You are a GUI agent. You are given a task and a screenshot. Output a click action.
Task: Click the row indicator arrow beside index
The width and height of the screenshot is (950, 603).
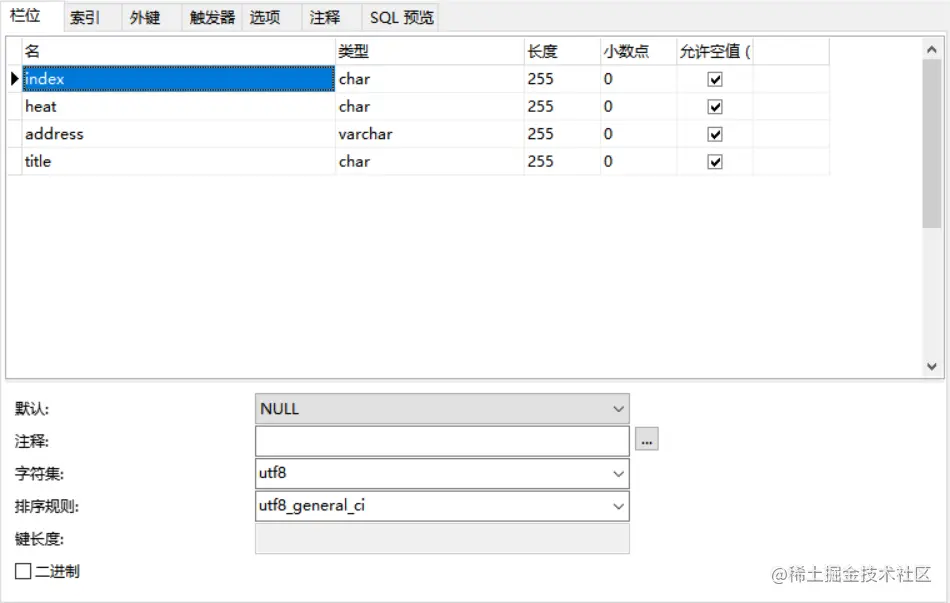point(15,79)
